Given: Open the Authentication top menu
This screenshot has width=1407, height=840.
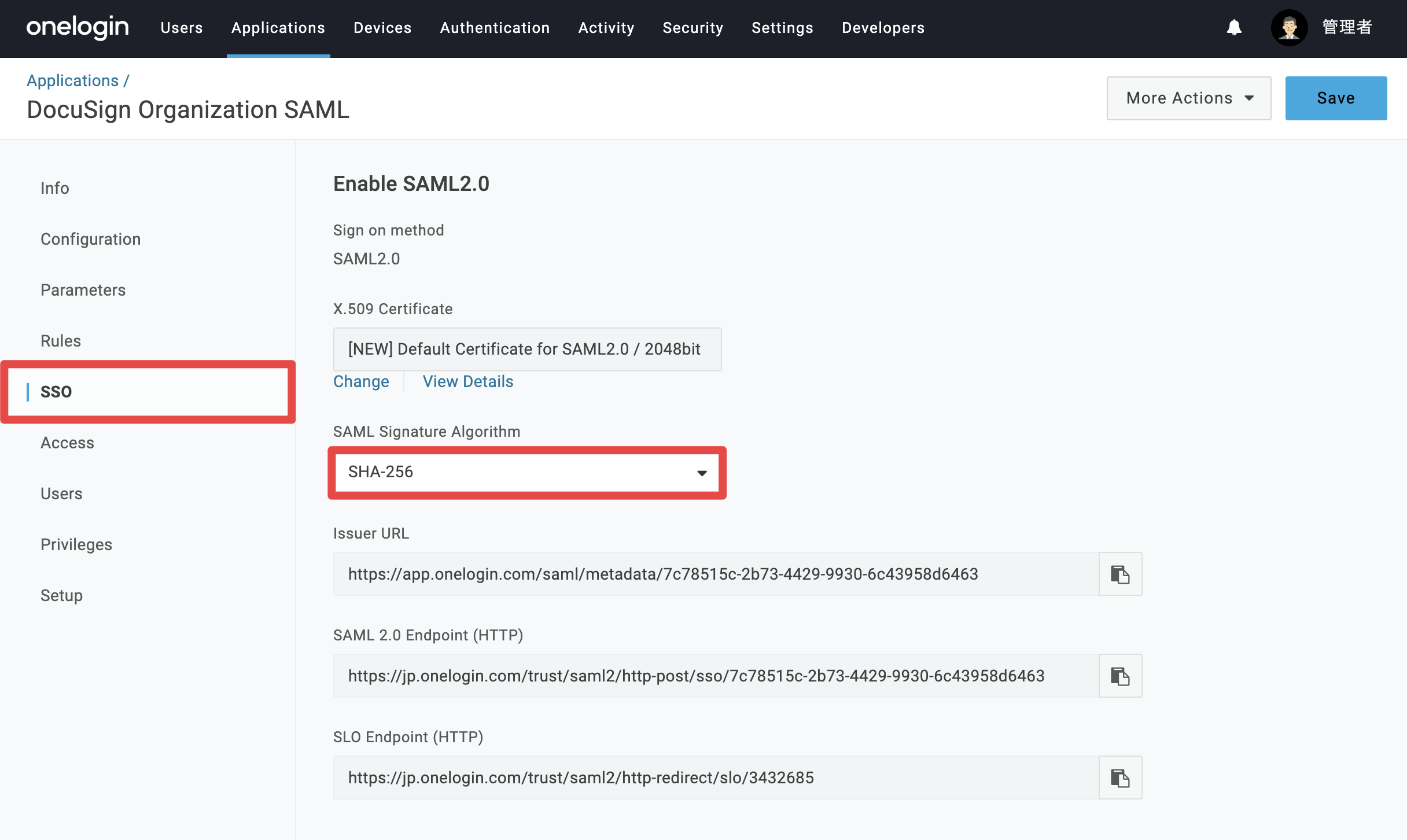Looking at the screenshot, I should tap(495, 28).
